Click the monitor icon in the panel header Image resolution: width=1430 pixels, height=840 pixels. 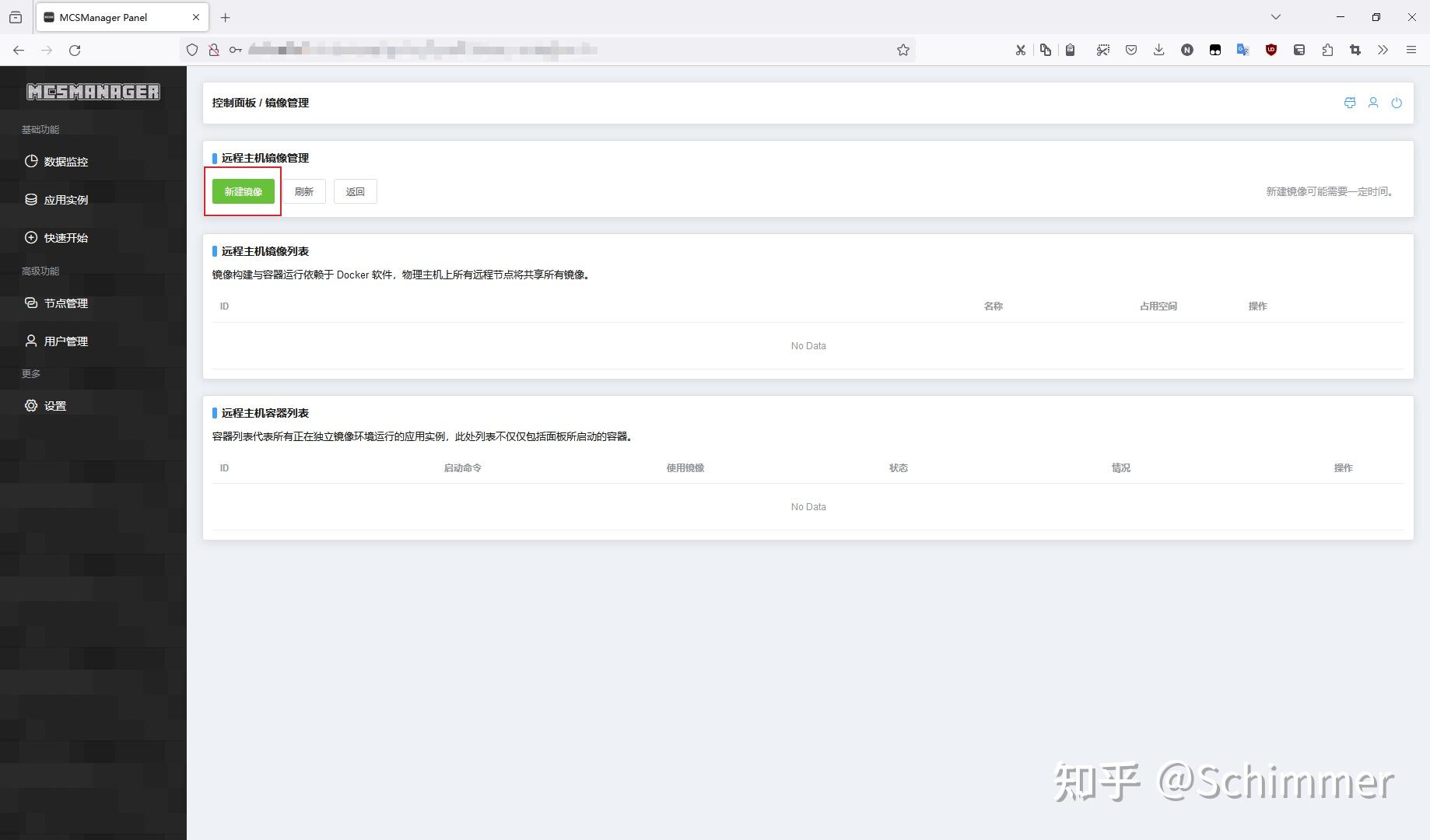[1349, 103]
